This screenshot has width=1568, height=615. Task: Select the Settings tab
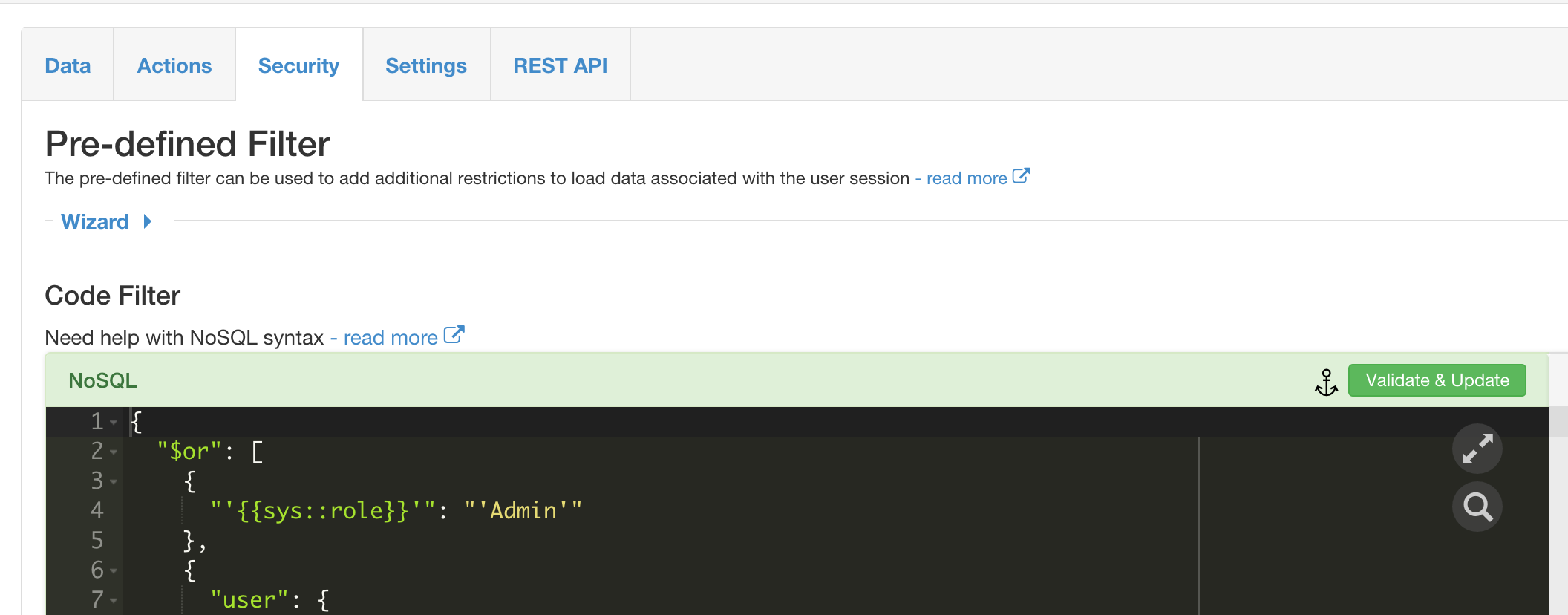[426, 65]
